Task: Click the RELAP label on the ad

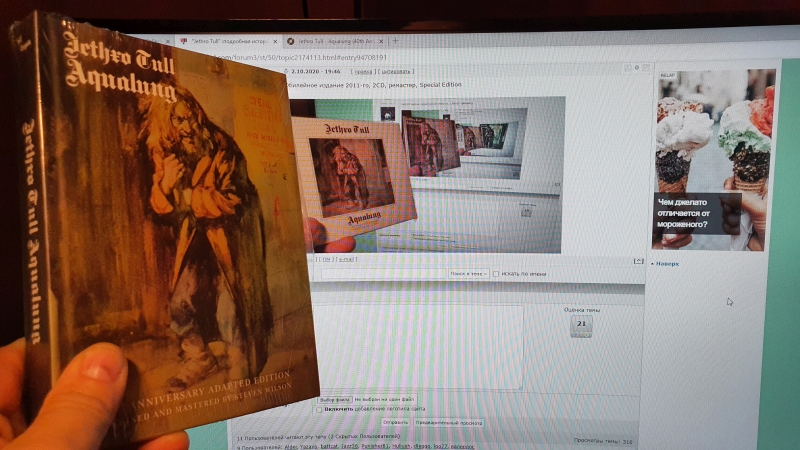Action: 667,75
